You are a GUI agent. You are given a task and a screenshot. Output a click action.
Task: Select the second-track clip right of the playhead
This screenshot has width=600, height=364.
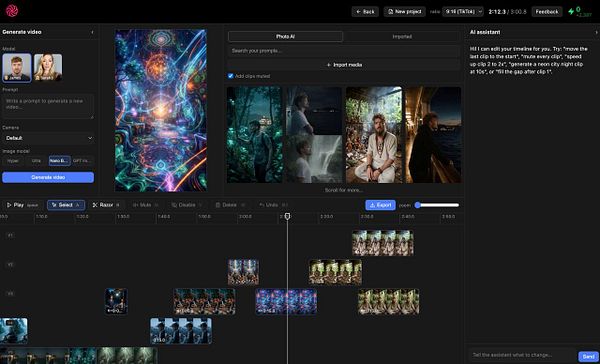tap(335, 272)
